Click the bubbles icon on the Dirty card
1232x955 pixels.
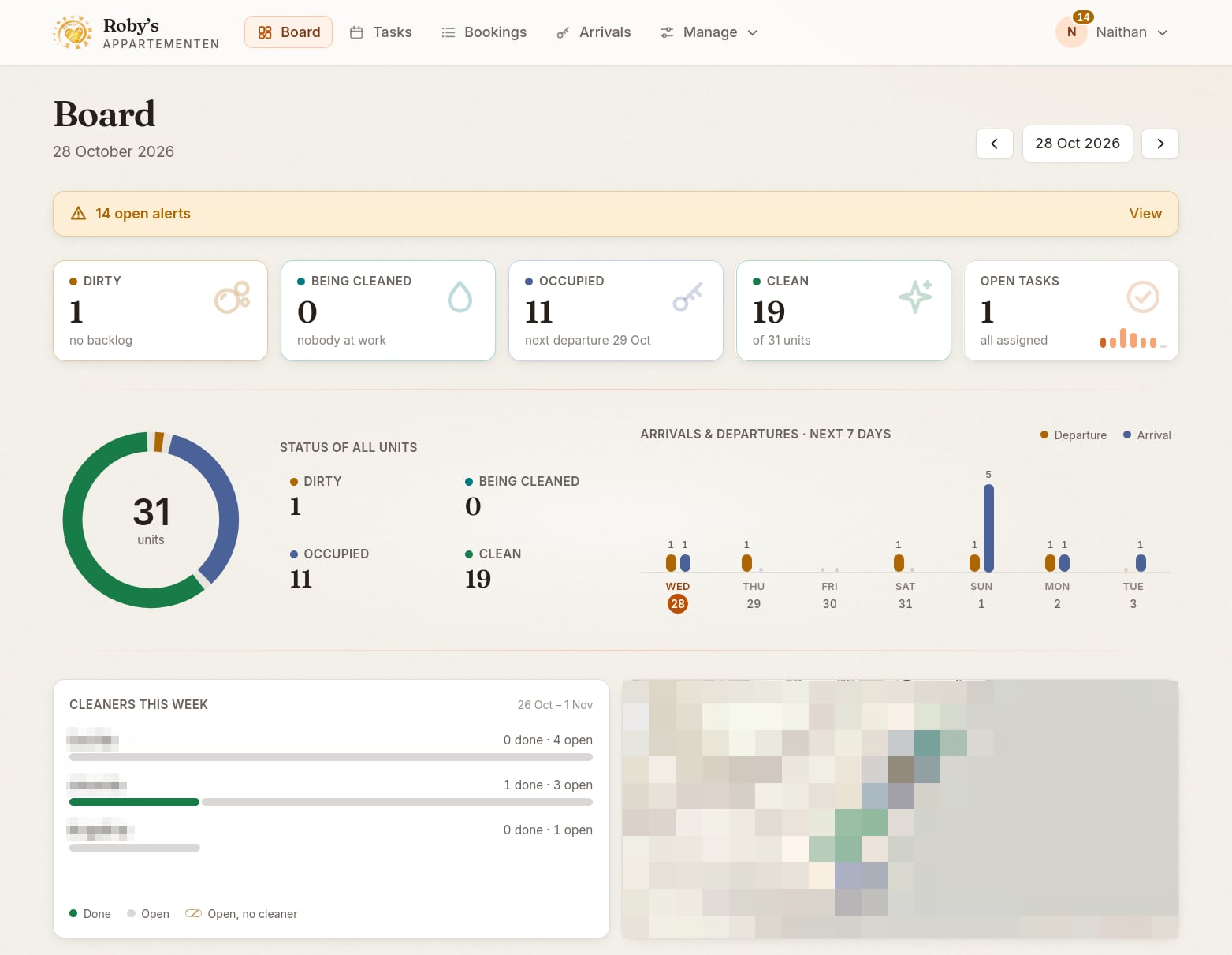pos(233,297)
